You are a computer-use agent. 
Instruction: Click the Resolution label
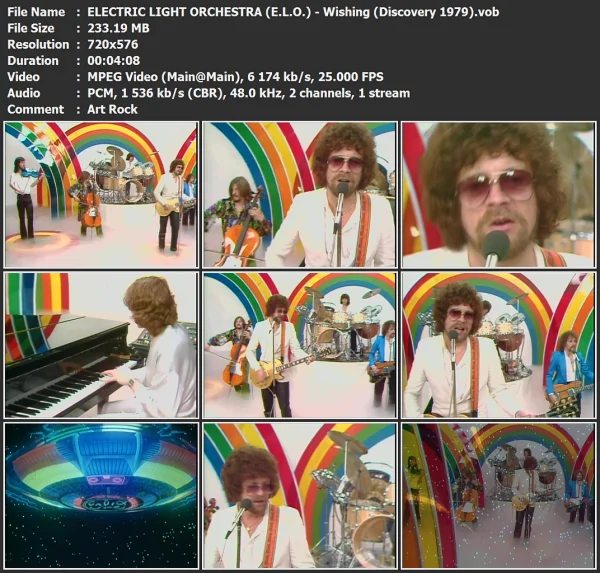38,44
